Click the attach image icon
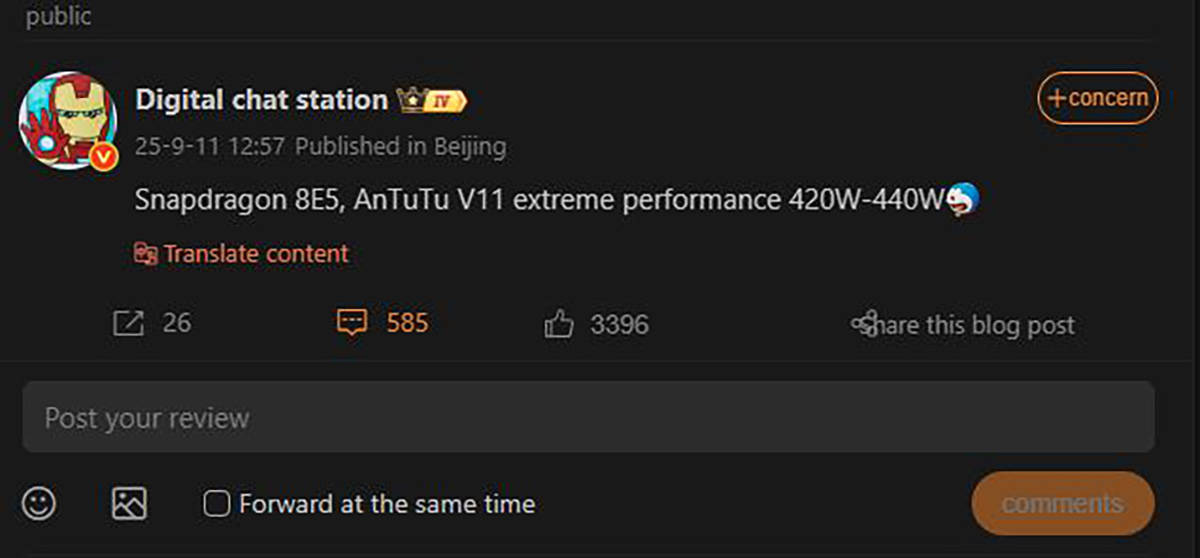 point(129,503)
